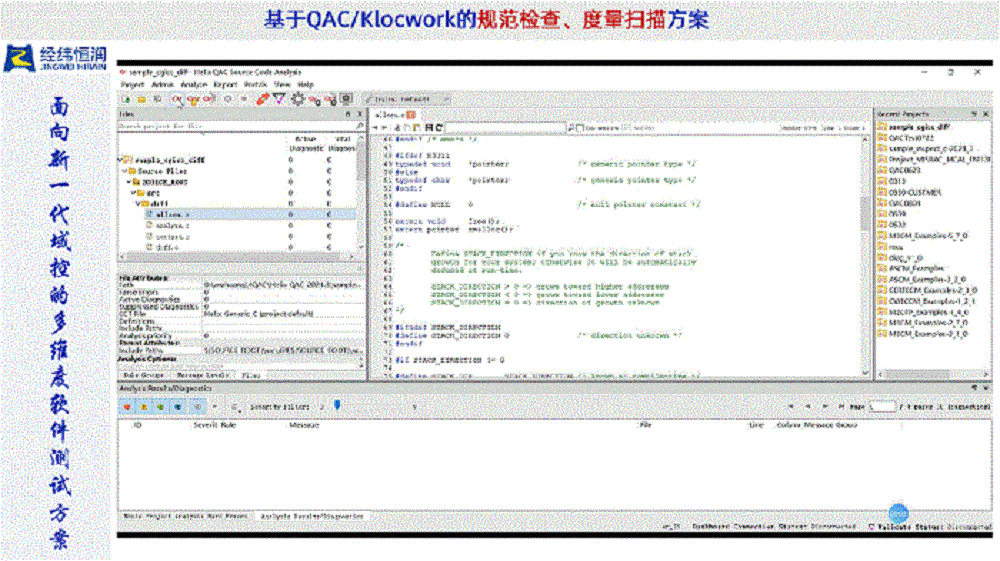Click the blue filter slider handle
The image size is (1000, 561).
point(337,405)
